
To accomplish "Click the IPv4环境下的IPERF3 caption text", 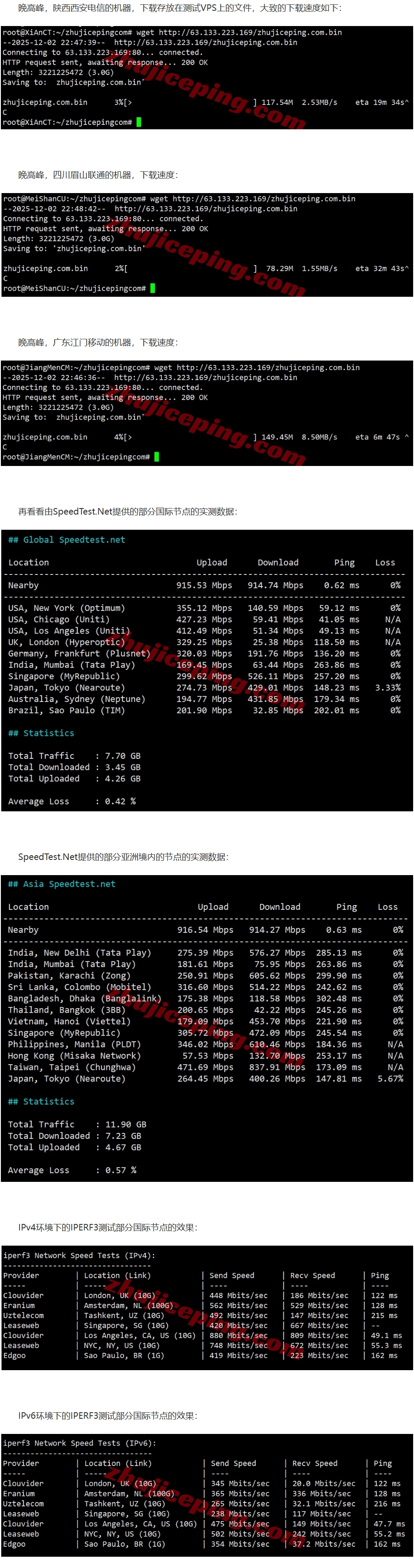I will (107, 1227).
